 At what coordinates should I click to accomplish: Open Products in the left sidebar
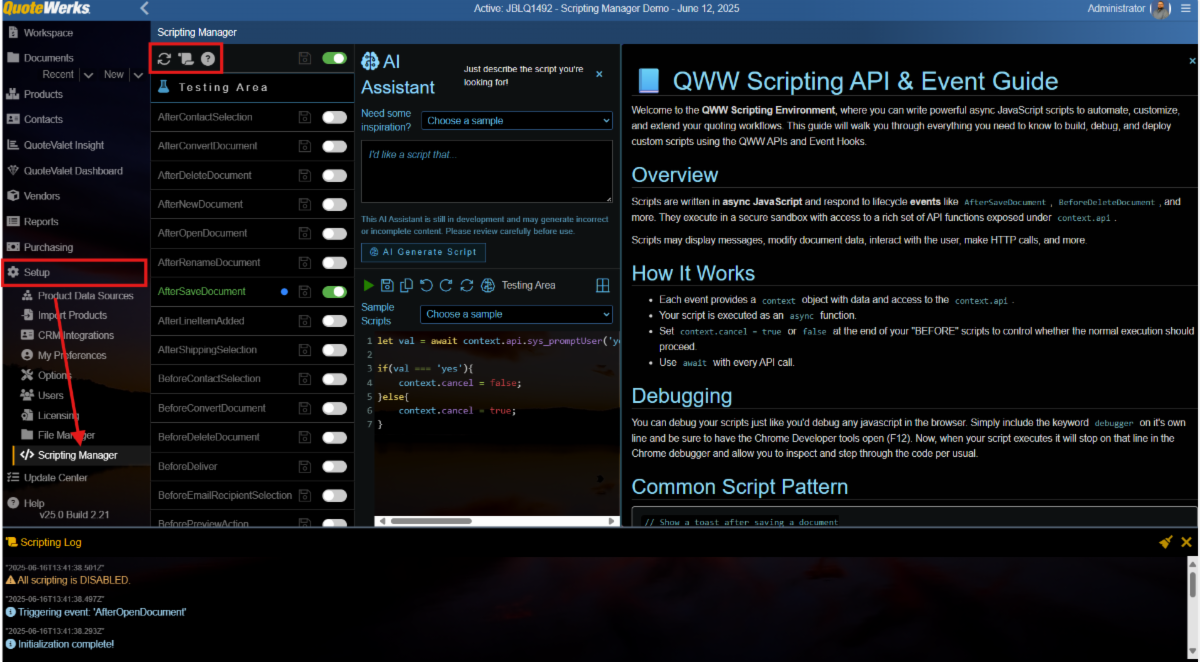click(x=43, y=94)
